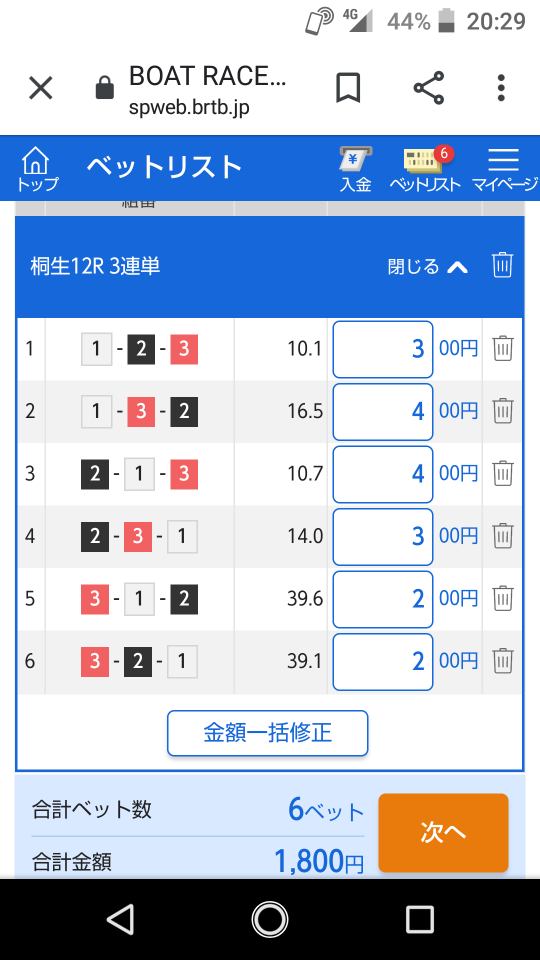The width and height of the screenshot is (540, 960).
Task: Delete the whole 桐生12R 3連単 group
Action: click(x=502, y=266)
